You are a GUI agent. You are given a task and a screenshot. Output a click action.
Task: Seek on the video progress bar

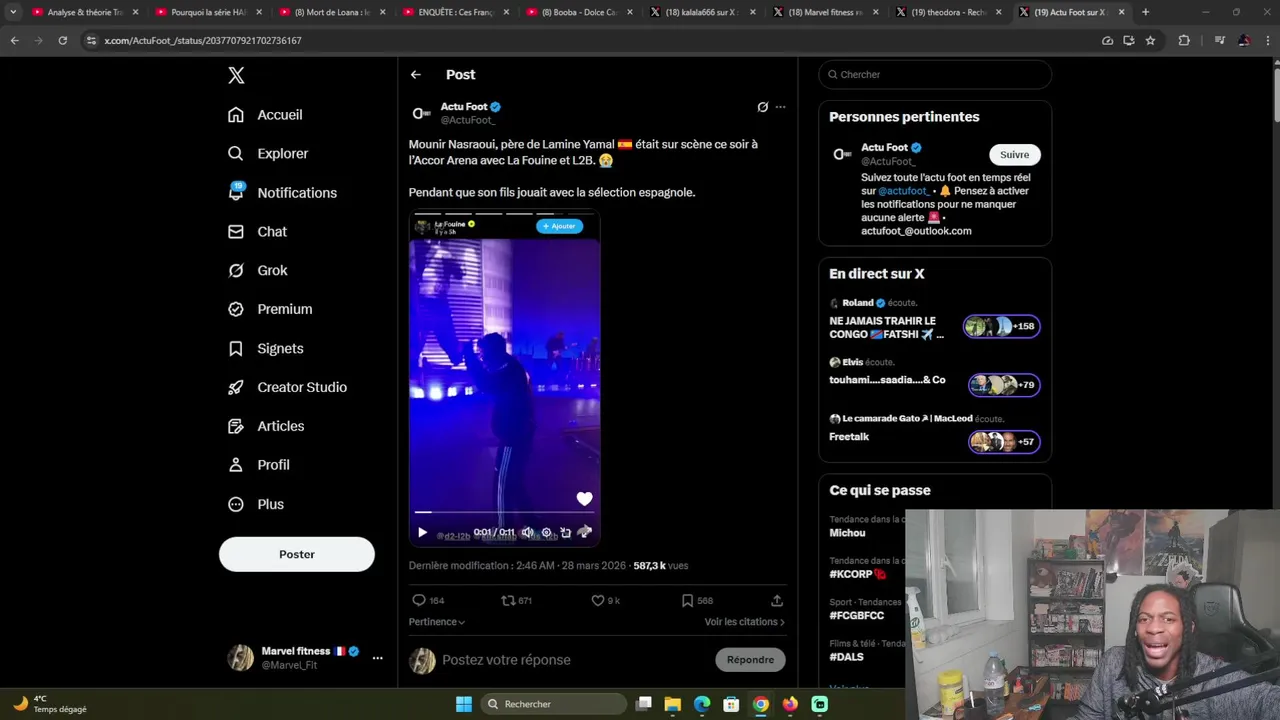[x=504, y=513]
